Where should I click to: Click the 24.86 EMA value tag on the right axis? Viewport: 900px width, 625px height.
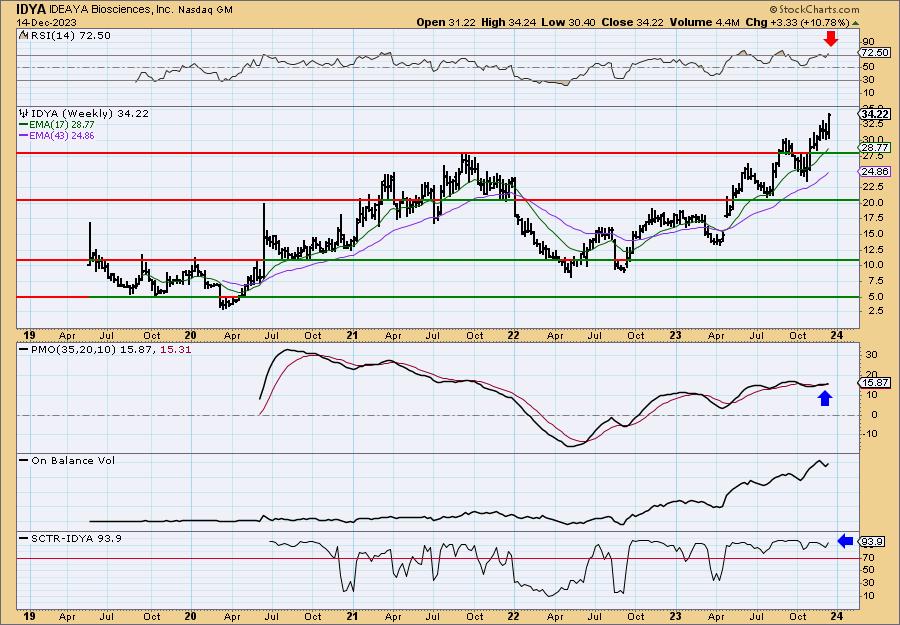[875, 172]
